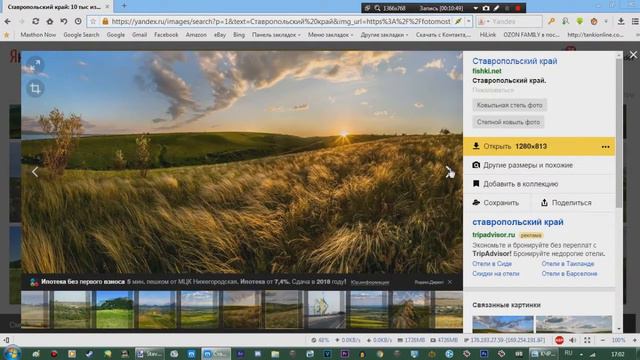
Task: Bookmark this page with the star icon
Action: tap(93, 21)
